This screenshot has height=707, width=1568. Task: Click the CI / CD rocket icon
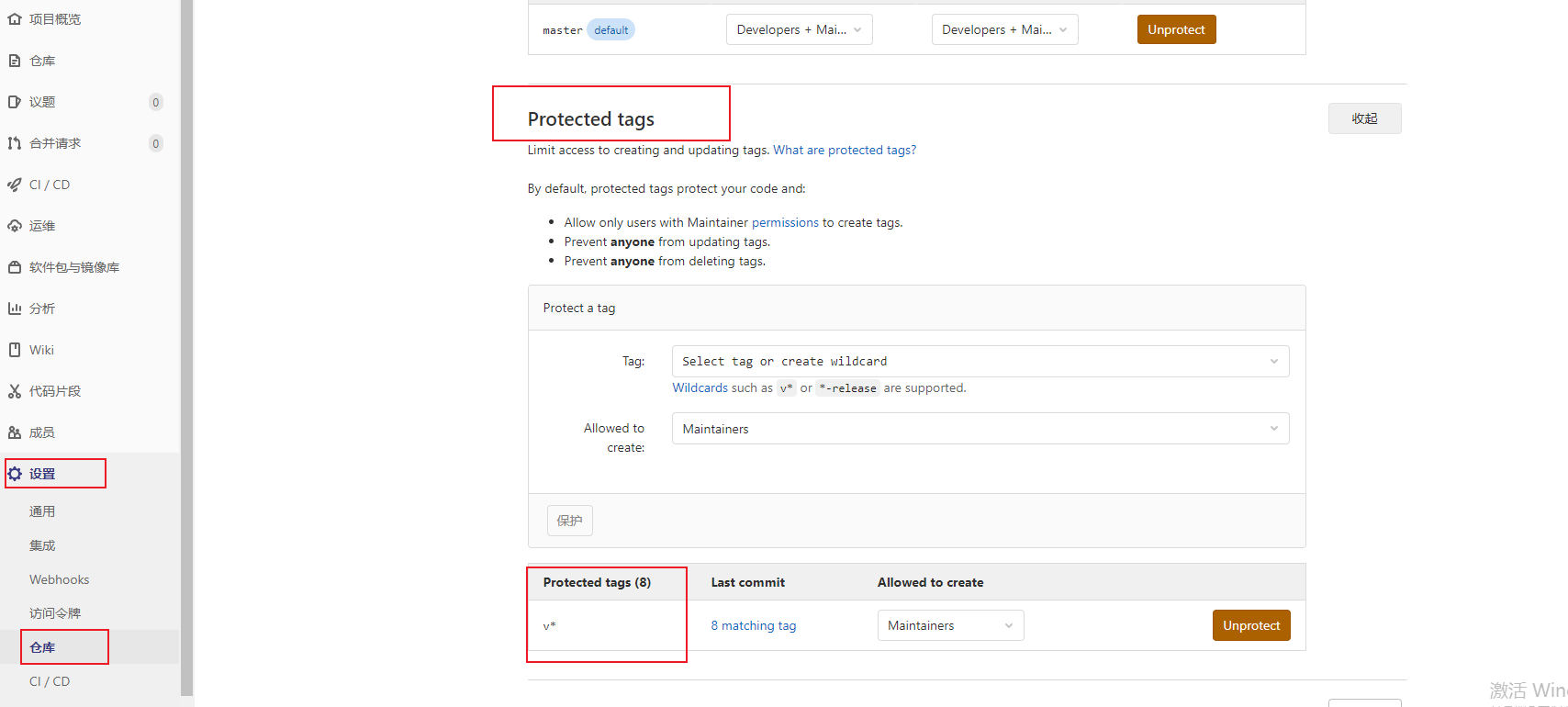pyautogui.click(x=15, y=185)
